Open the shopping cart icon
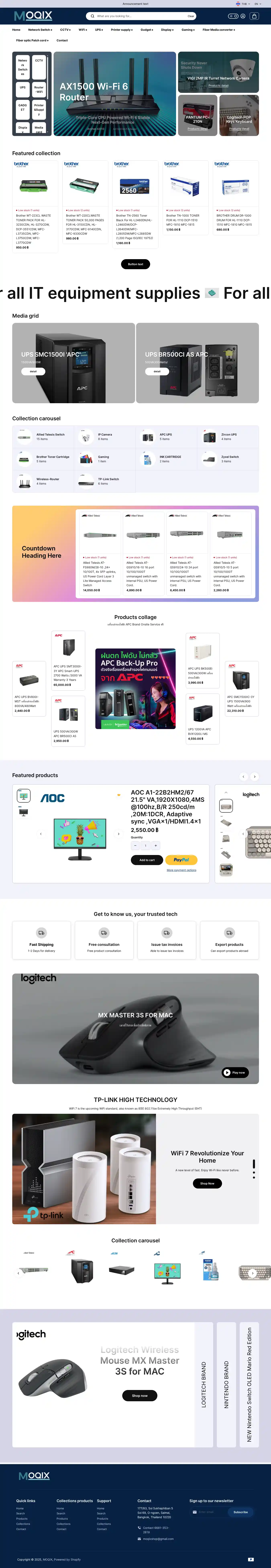Viewport: 271px width, 1568px height. (x=255, y=16)
